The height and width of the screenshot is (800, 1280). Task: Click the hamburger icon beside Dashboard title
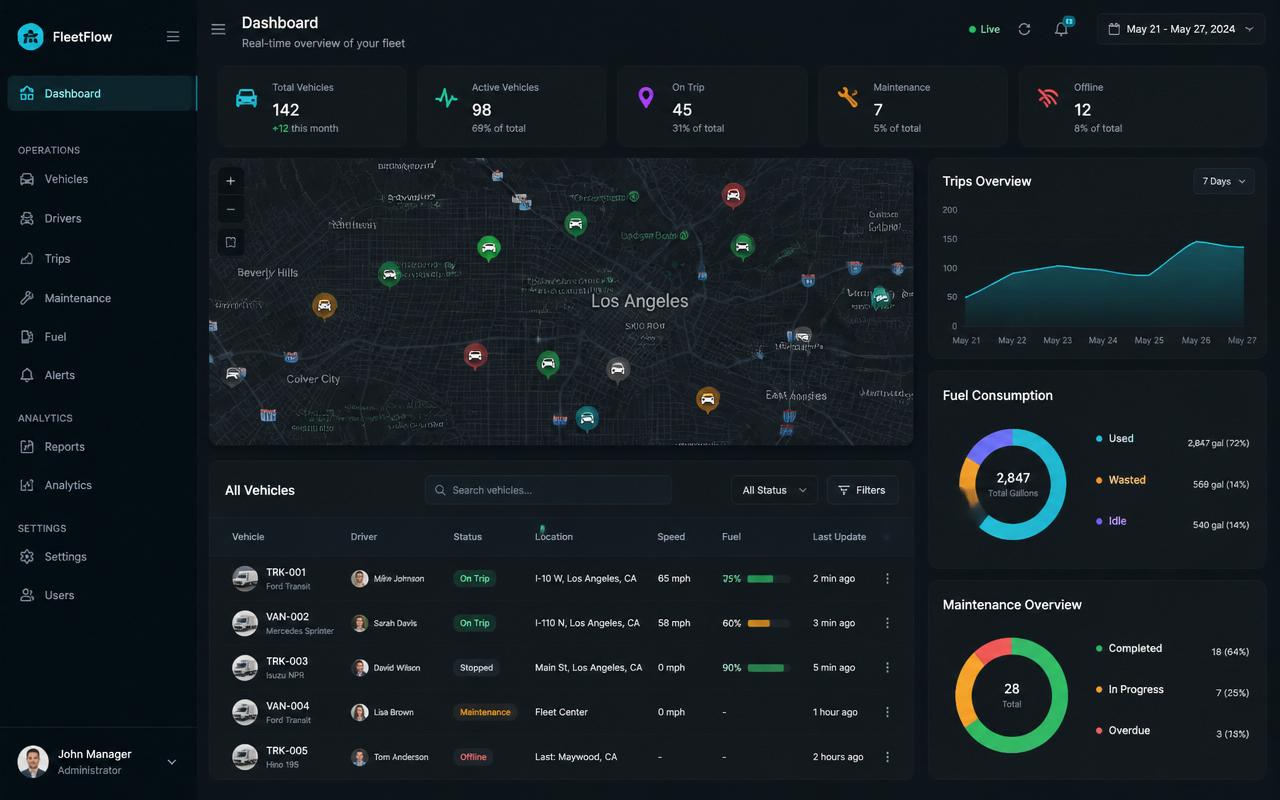click(x=218, y=29)
